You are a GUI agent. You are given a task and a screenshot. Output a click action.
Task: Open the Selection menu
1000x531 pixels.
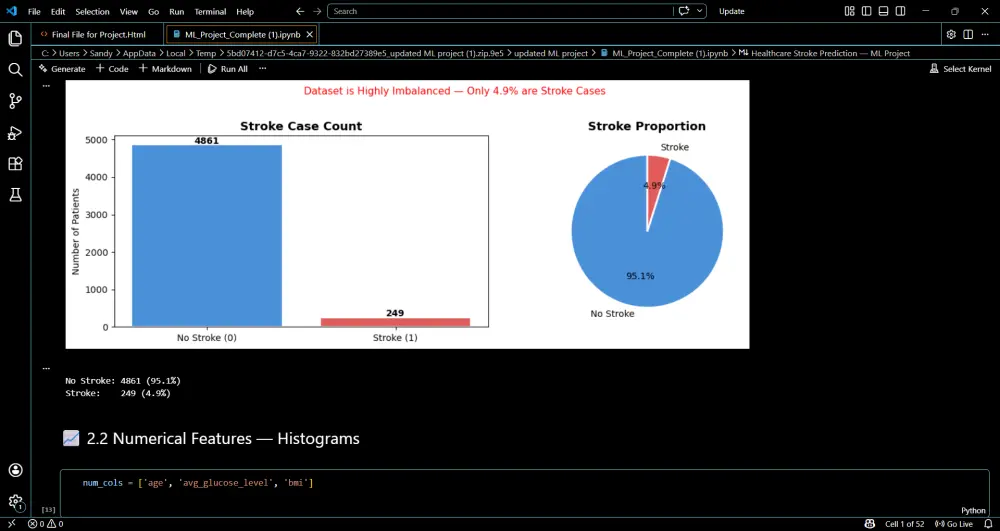92,11
